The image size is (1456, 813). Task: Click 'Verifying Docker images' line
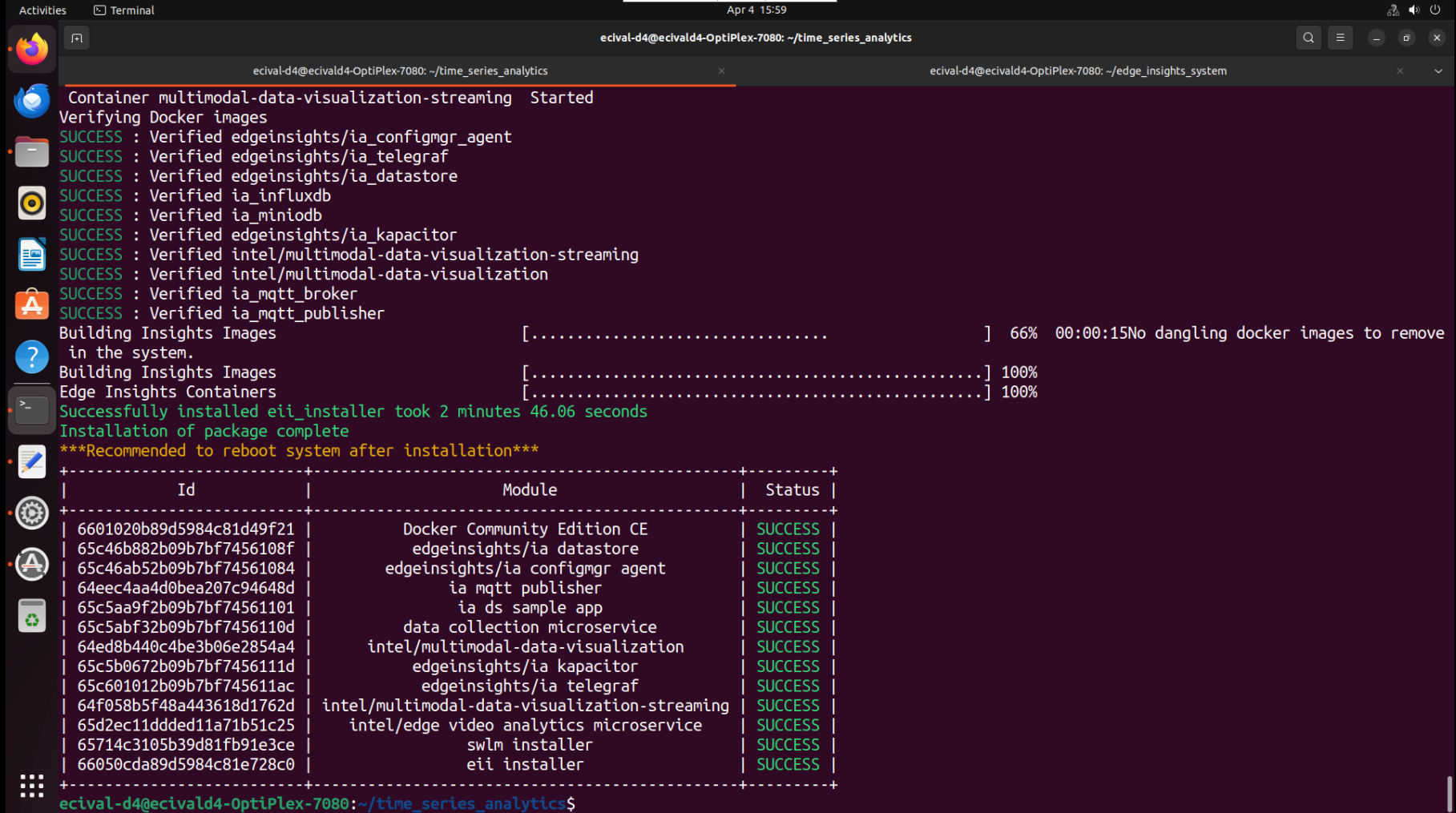click(x=163, y=118)
